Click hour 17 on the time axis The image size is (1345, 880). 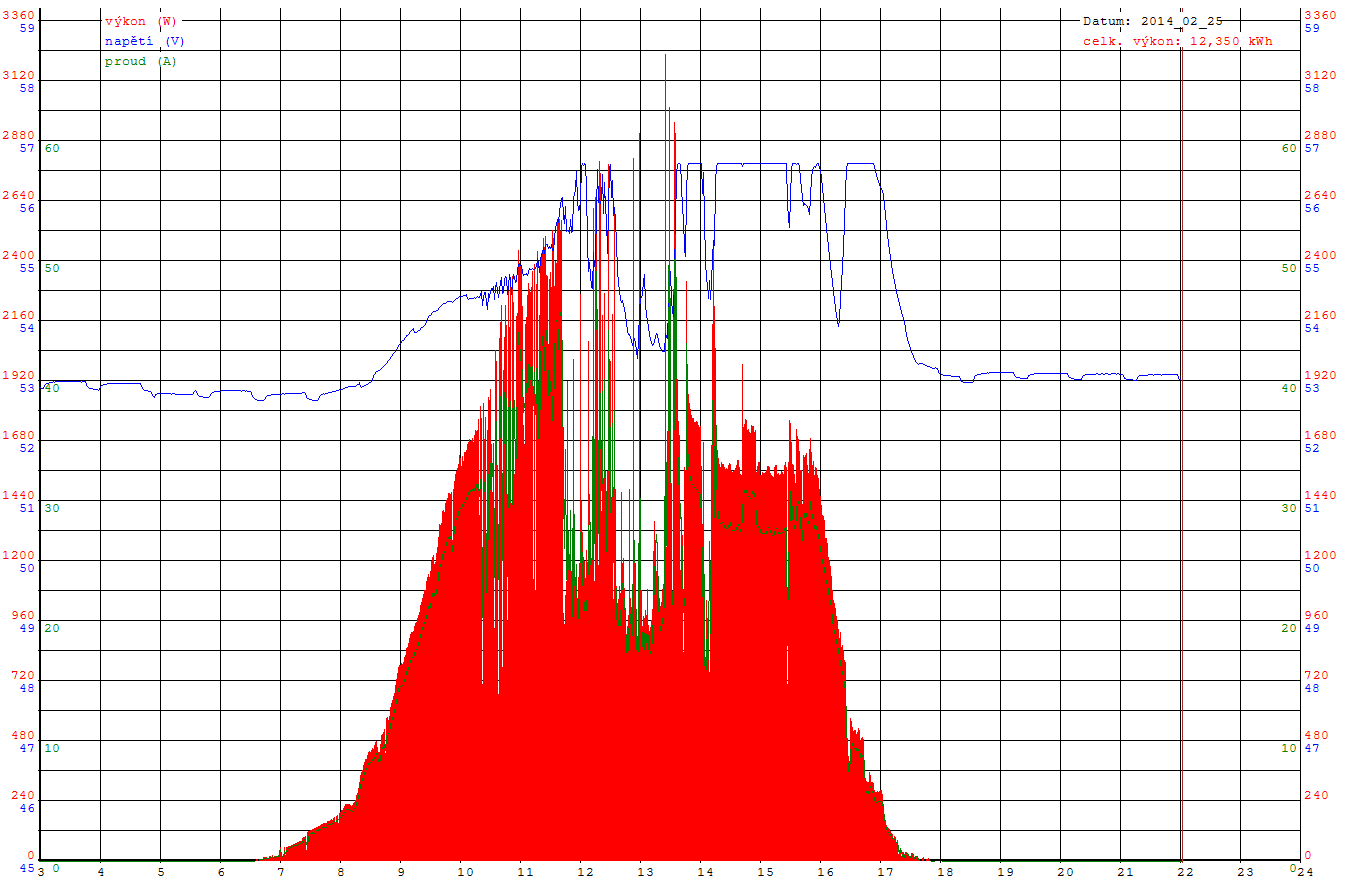coord(885,871)
